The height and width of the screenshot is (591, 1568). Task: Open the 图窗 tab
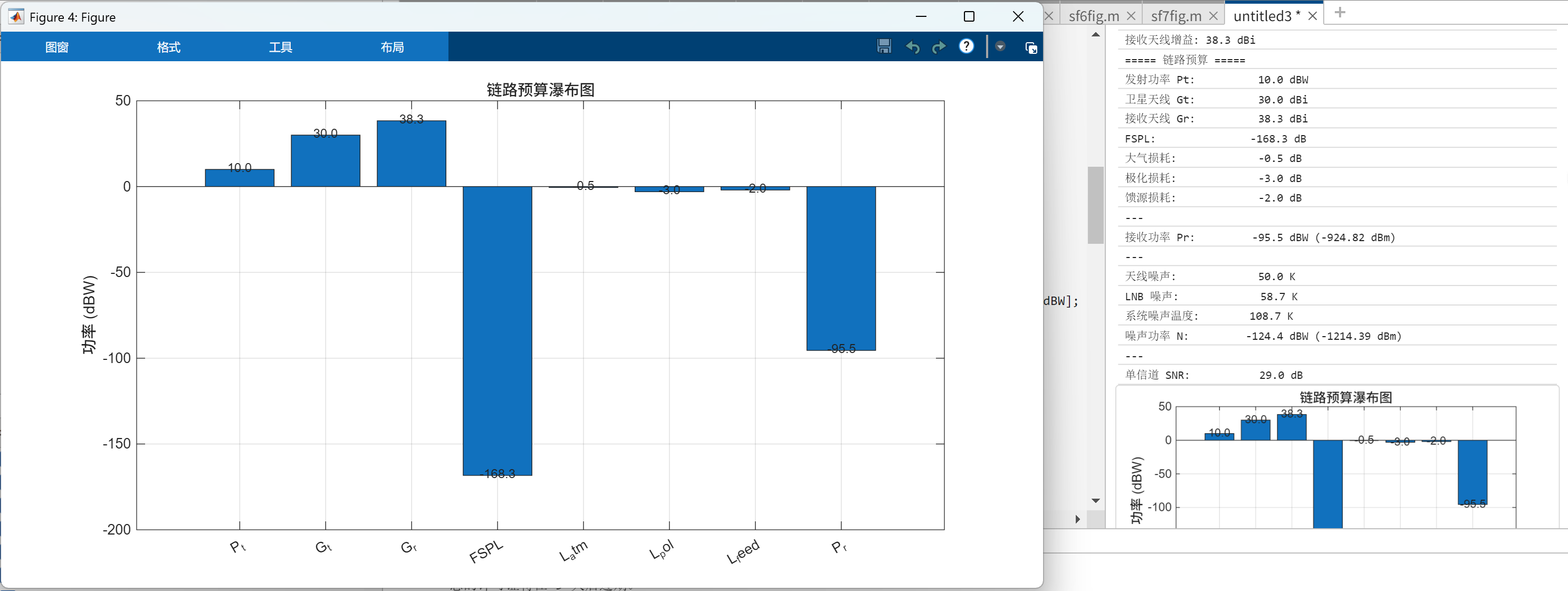(56, 47)
